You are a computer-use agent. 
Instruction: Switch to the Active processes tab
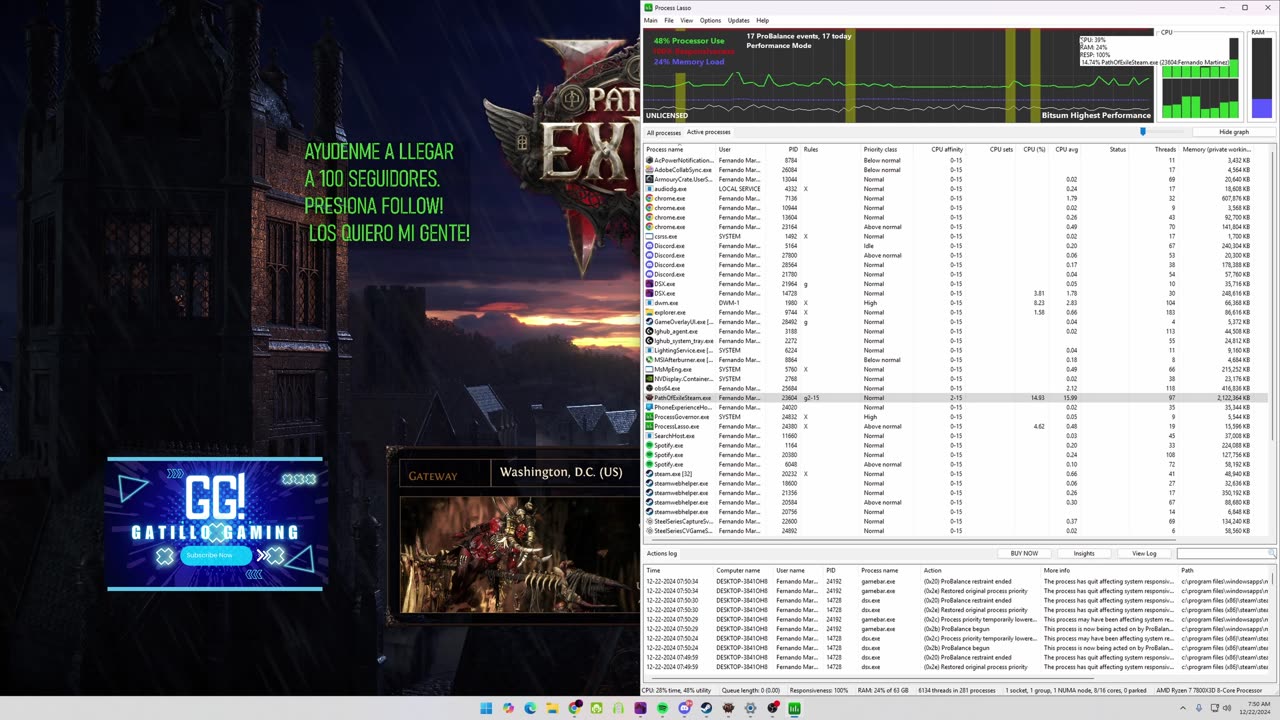pos(708,132)
